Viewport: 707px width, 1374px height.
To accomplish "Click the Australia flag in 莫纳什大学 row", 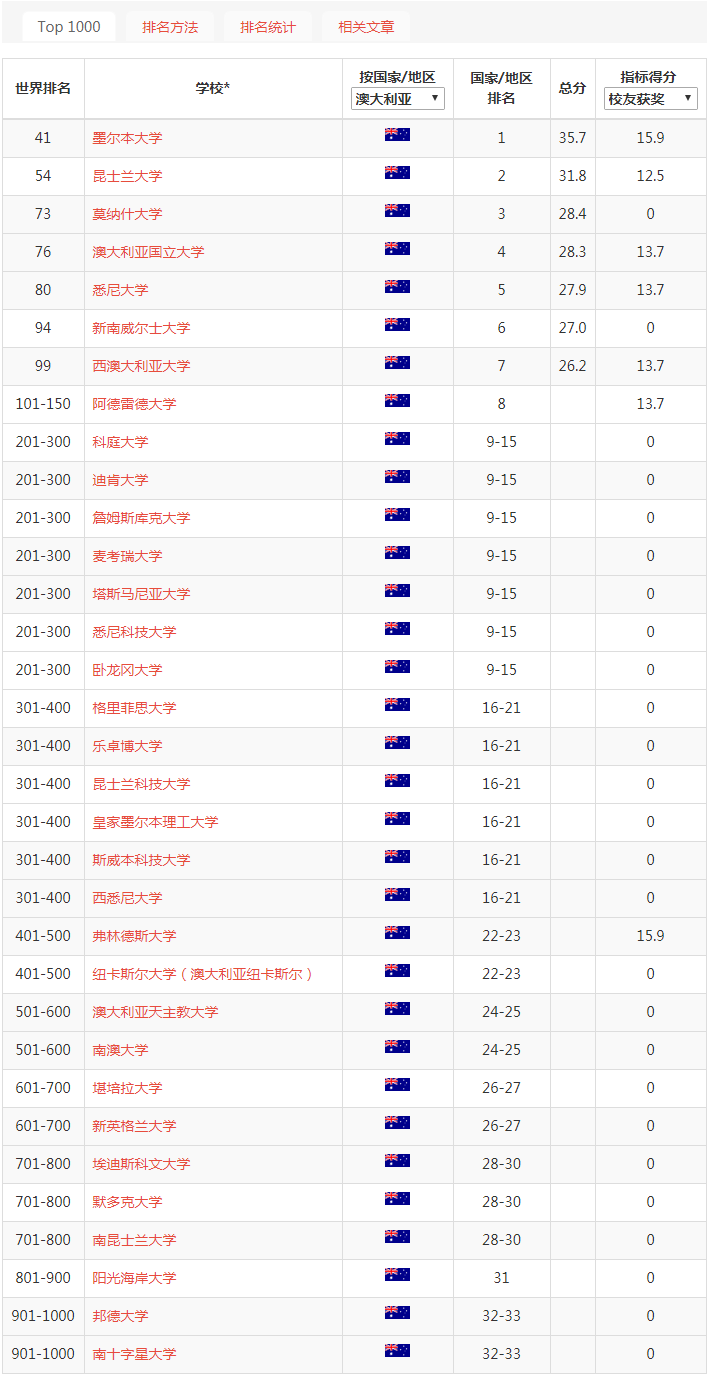I will click(x=397, y=211).
